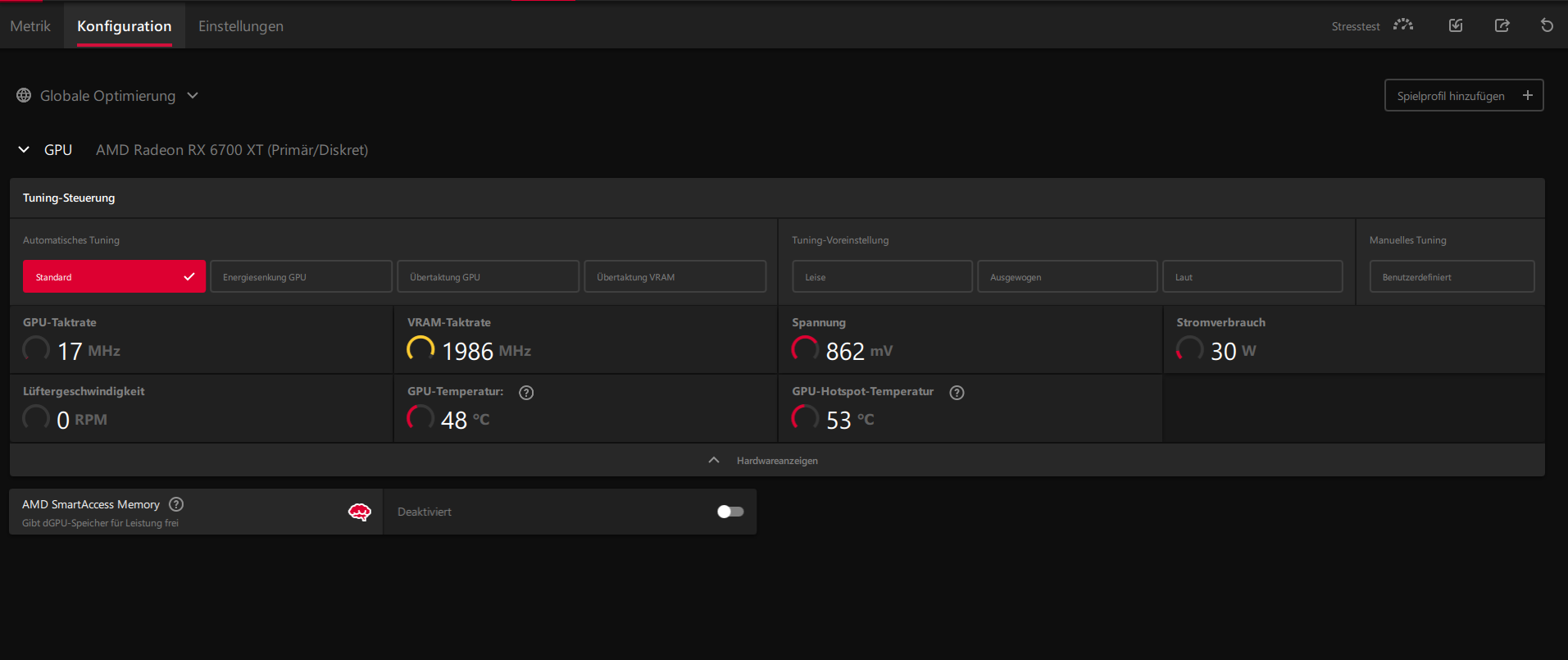The image size is (1568, 660).
Task: Click the globe icon beside Globale Optimierung
Action: [24, 96]
